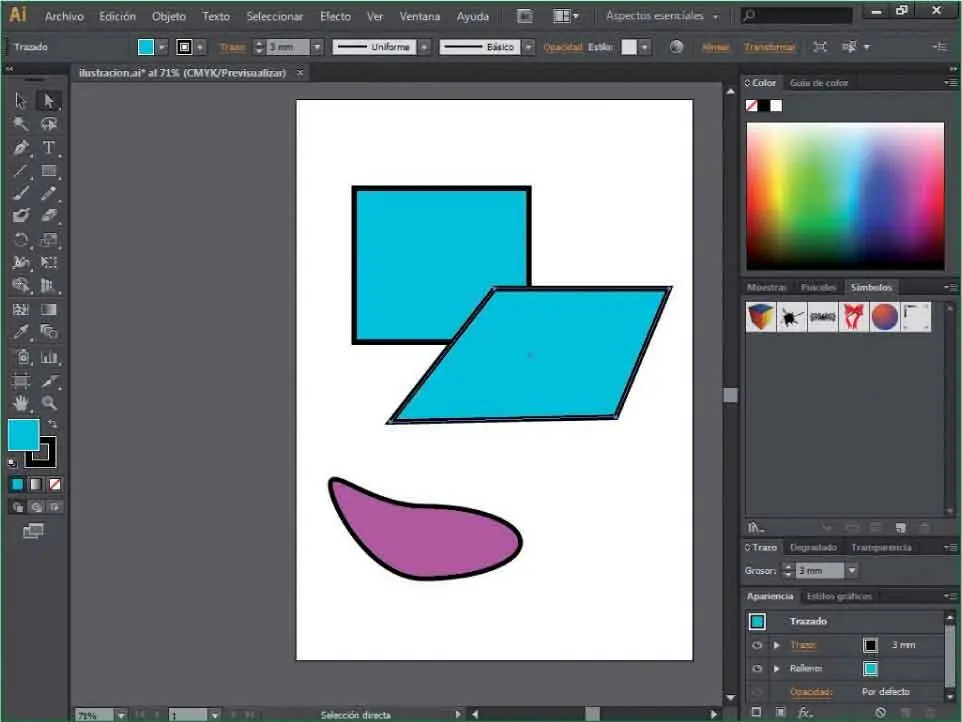The width and height of the screenshot is (962, 722).
Task: Click the white swatch in Color panel
Action: pos(776,106)
